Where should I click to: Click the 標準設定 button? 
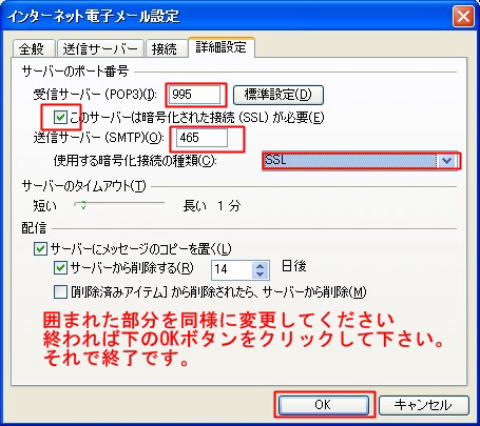[278, 95]
